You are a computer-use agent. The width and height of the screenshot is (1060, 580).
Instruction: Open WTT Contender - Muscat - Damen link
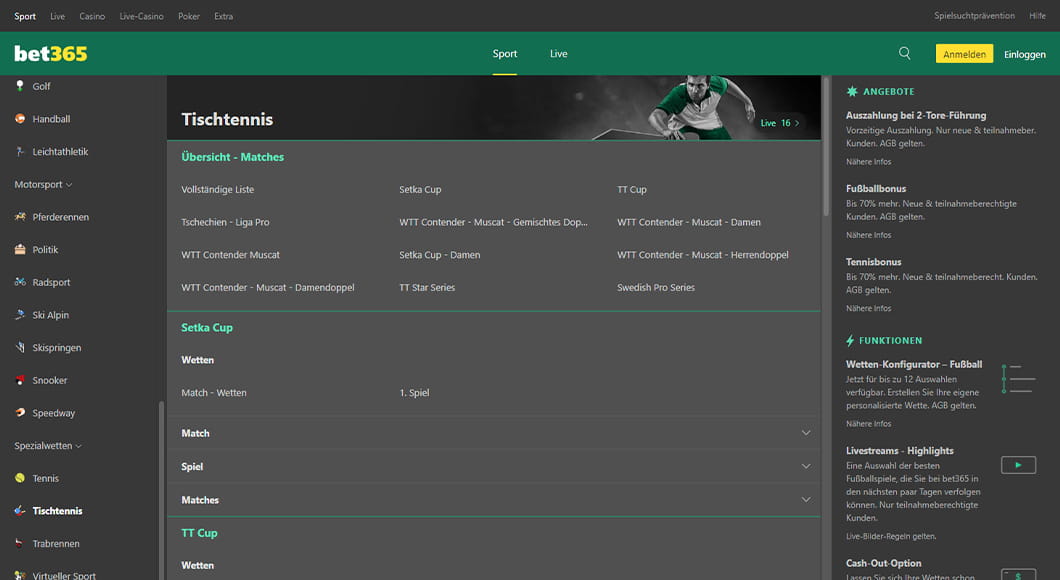point(689,222)
